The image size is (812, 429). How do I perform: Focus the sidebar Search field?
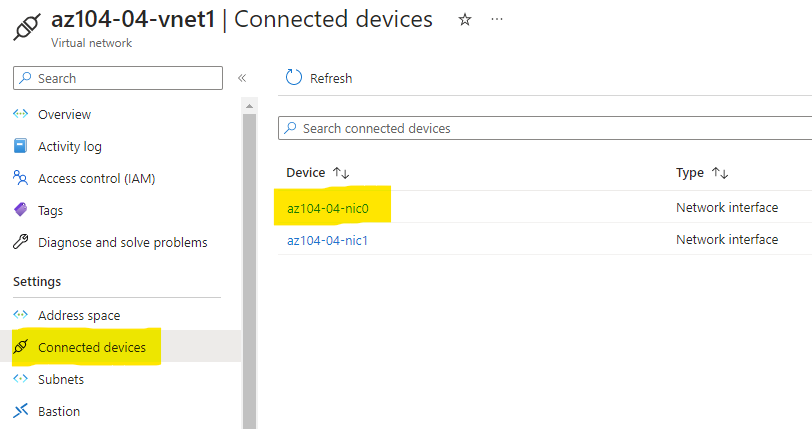pos(118,78)
